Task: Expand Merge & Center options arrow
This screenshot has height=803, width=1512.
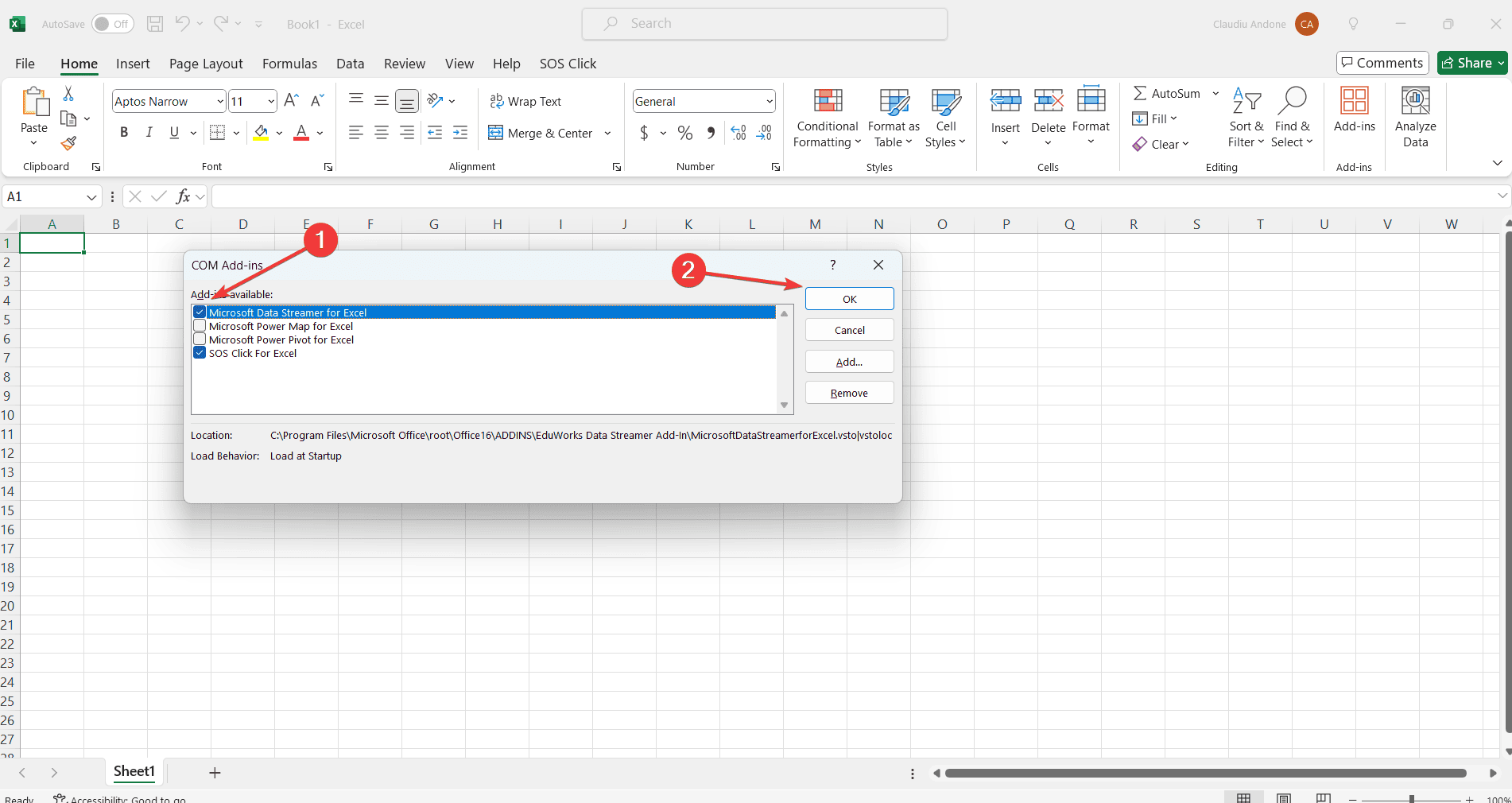Action: [607, 133]
